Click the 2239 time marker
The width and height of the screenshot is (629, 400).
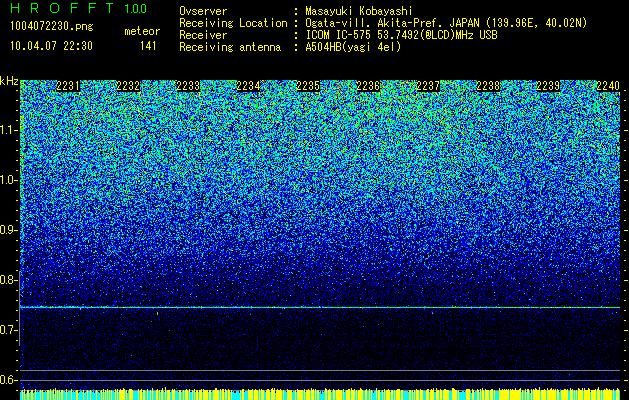[548, 86]
